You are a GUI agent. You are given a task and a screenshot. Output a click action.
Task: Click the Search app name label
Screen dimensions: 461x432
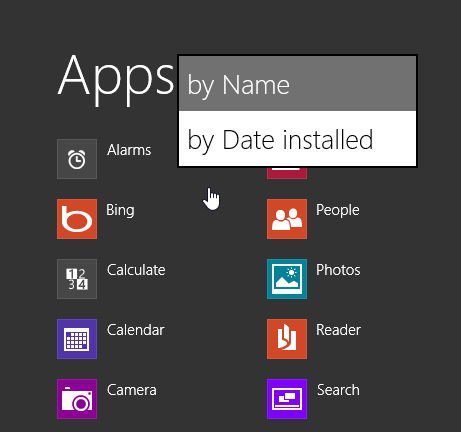click(338, 390)
